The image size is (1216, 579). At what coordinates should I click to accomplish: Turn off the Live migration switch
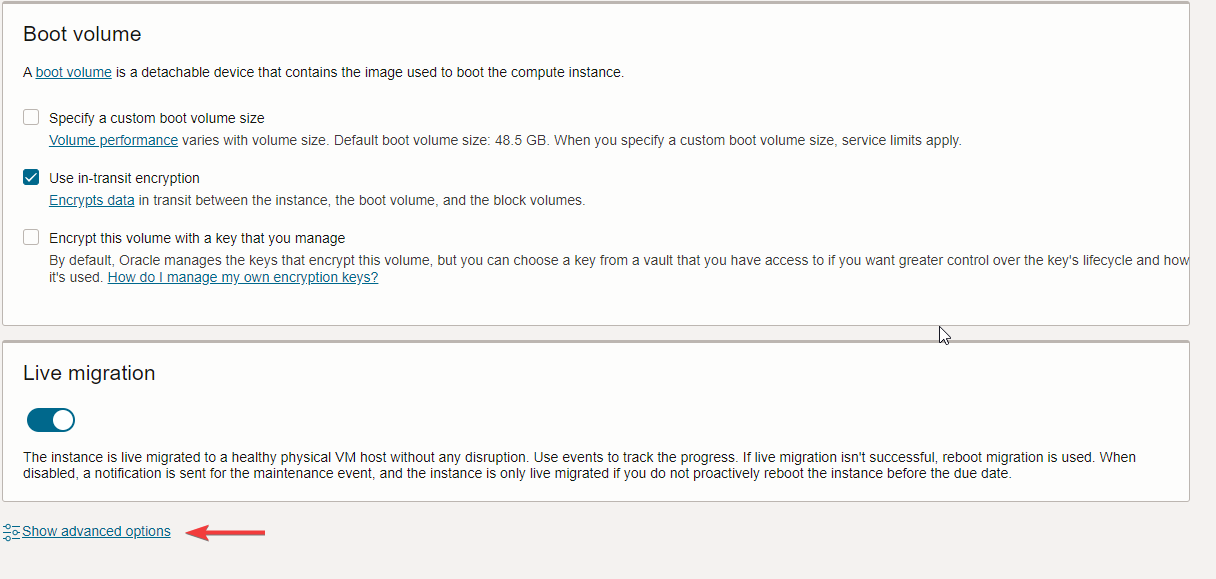coord(51,420)
